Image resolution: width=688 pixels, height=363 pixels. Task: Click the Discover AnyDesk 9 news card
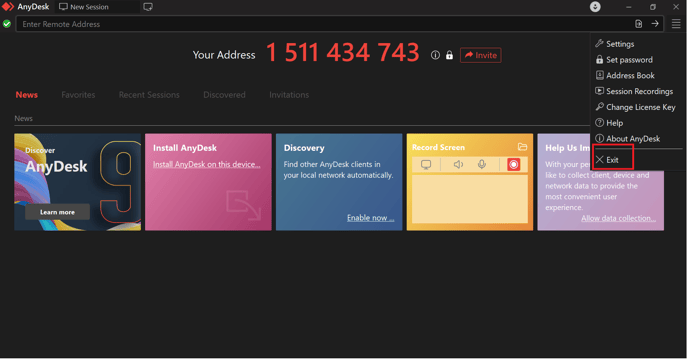(x=78, y=182)
